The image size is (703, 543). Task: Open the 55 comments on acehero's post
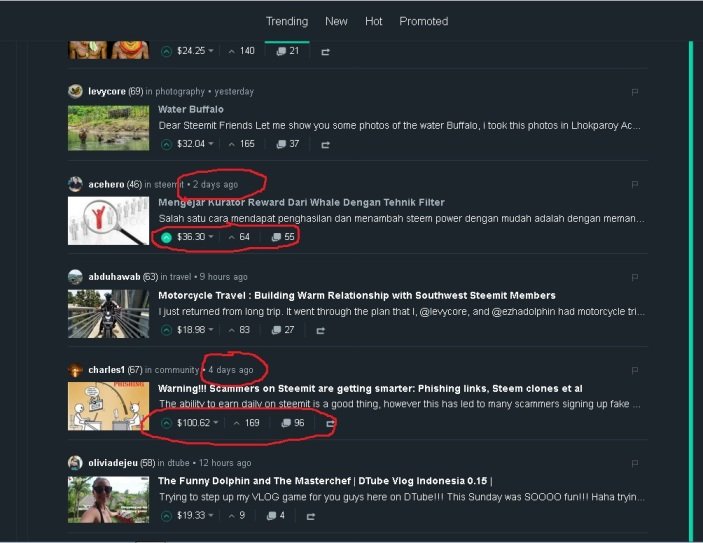click(283, 237)
